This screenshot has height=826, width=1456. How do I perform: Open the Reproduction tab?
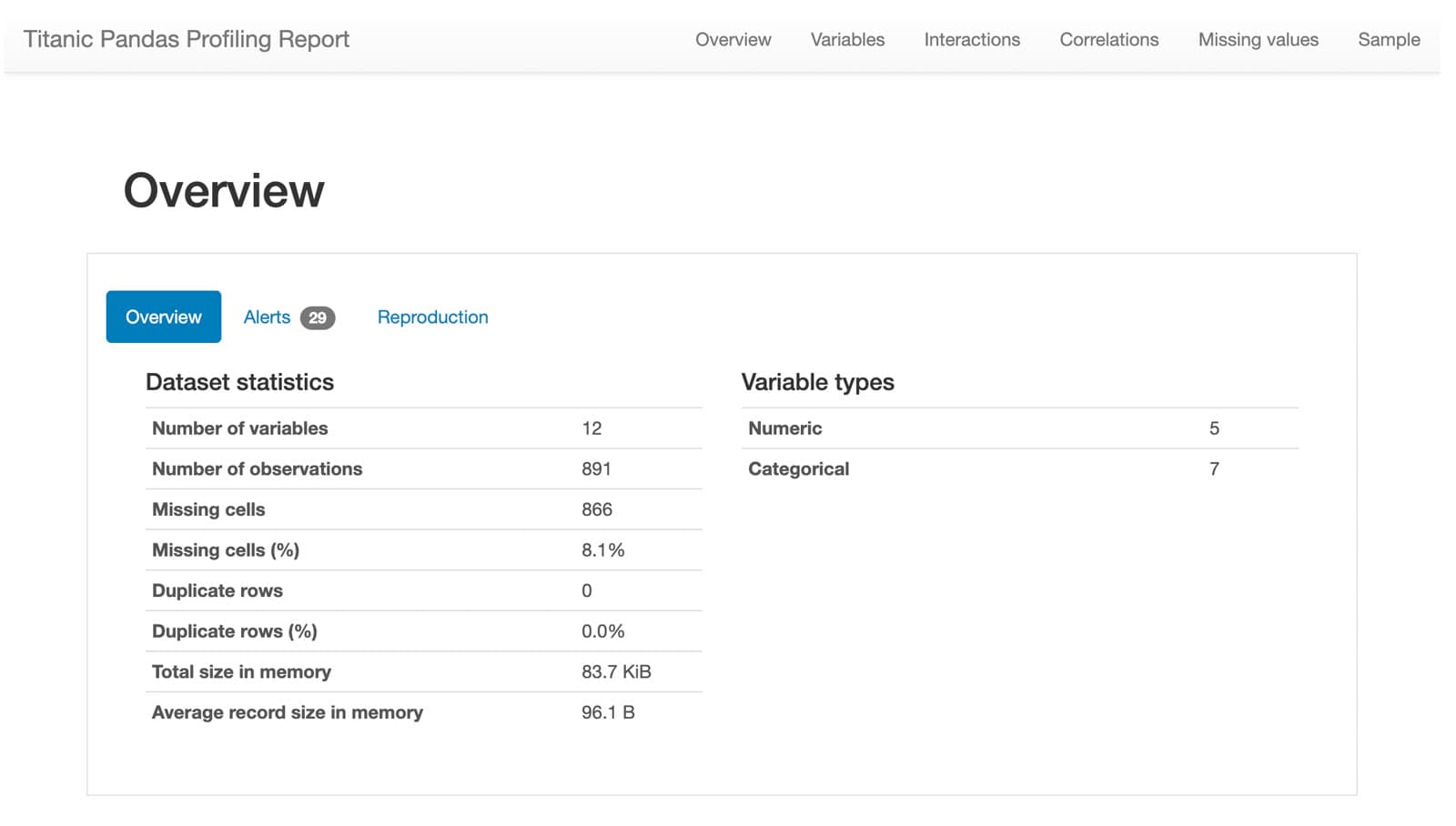click(x=433, y=317)
